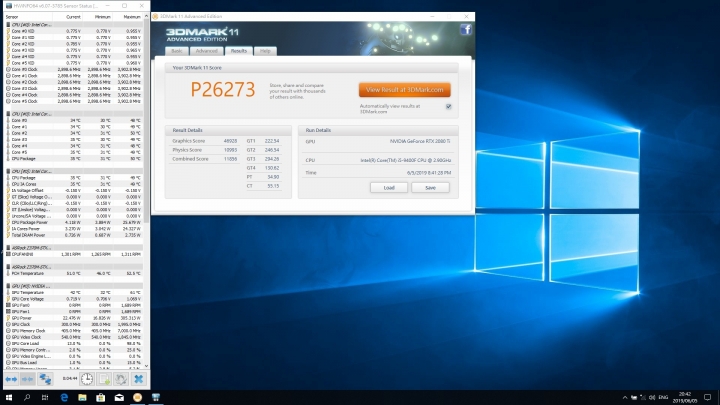The image size is (720, 405).
Task: Switch to the Advanced tab
Action: pyautogui.click(x=207, y=51)
